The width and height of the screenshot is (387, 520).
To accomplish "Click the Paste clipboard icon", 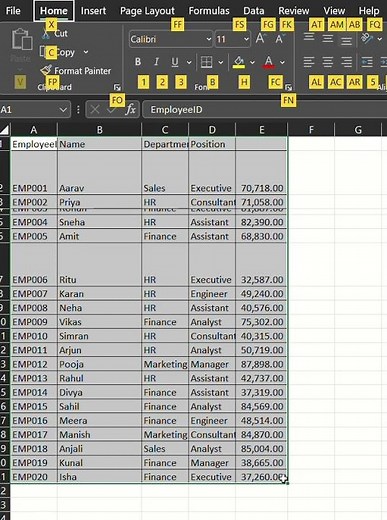I will click(22, 40).
